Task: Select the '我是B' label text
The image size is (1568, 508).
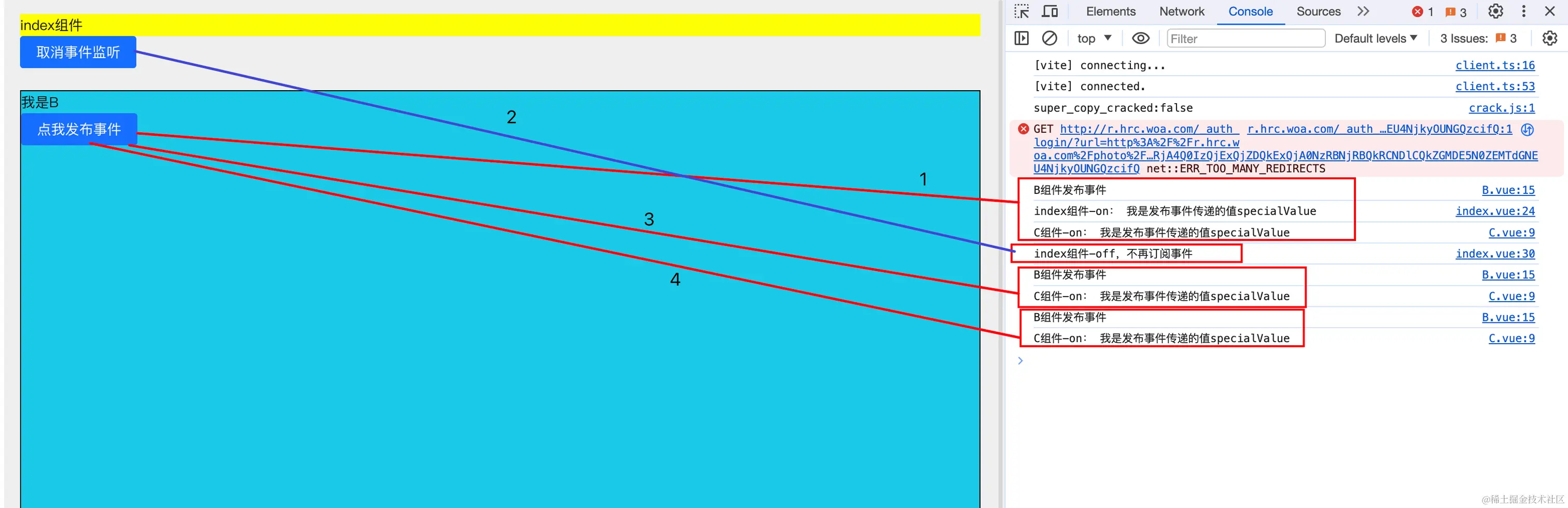Action: coord(40,102)
